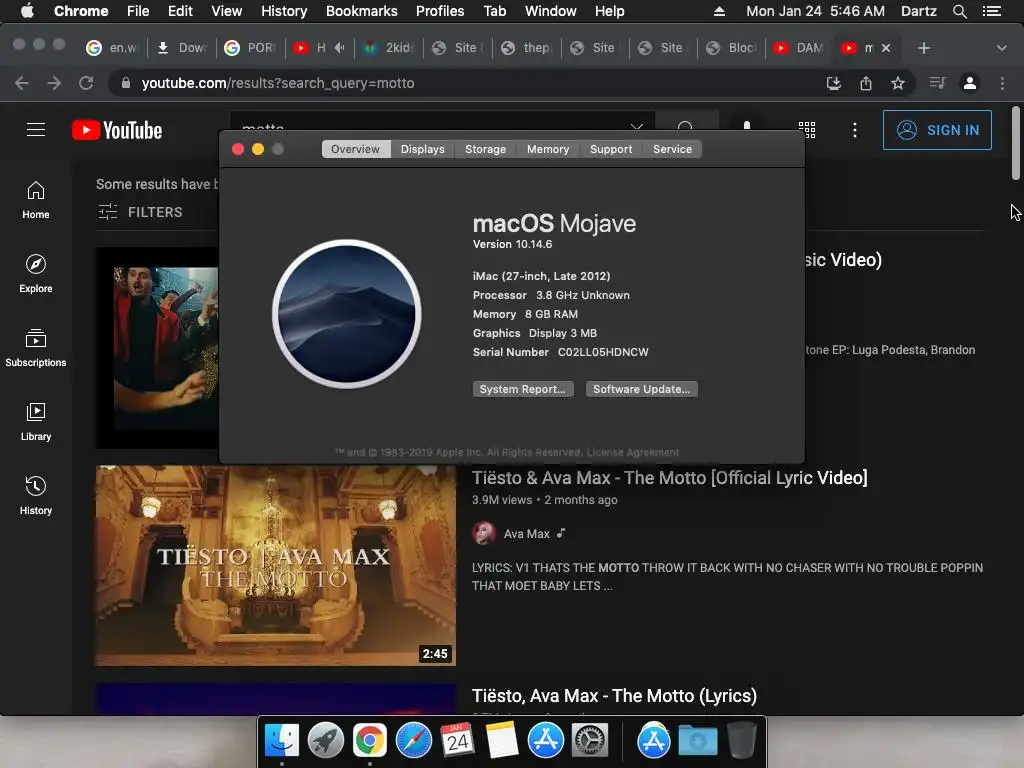Open Chrome three-dot menu

1002,83
